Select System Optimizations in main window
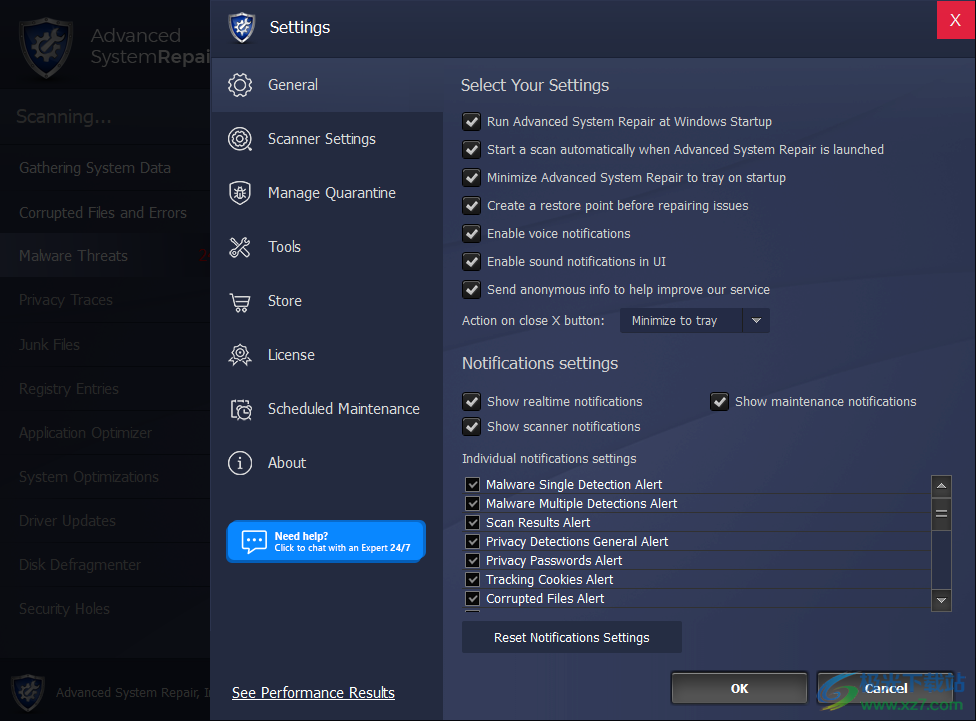Image resolution: width=976 pixels, height=721 pixels. pos(105,477)
